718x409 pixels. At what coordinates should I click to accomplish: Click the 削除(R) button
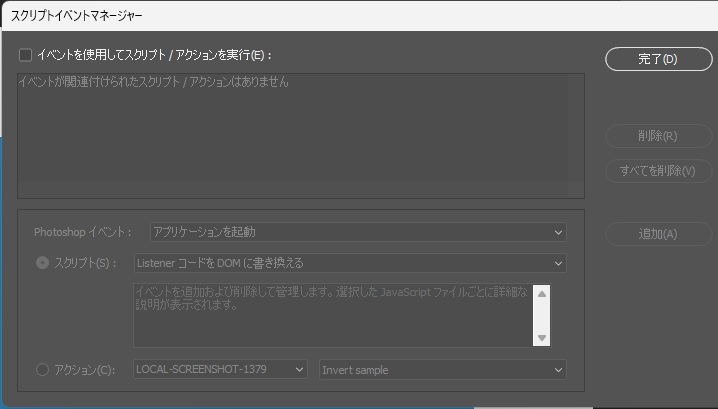[x=658, y=136]
